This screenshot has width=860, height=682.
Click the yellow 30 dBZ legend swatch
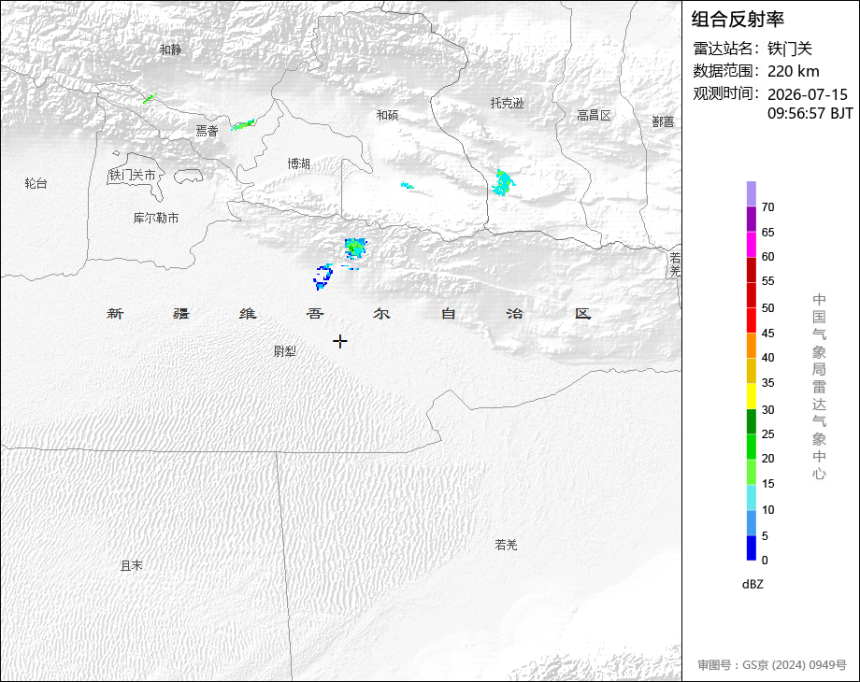pos(751,396)
